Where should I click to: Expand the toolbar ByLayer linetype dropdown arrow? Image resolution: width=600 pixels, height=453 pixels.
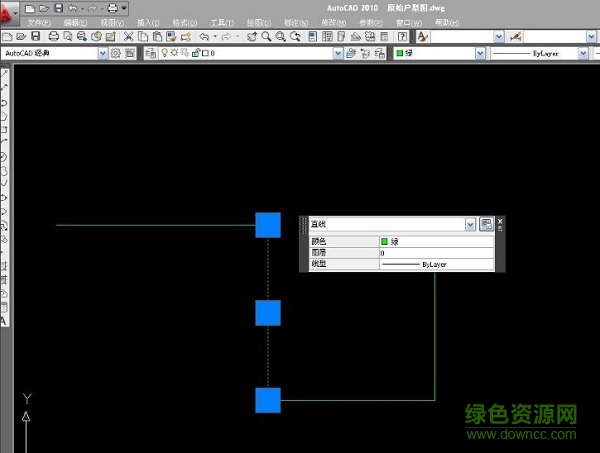(583, 53)
